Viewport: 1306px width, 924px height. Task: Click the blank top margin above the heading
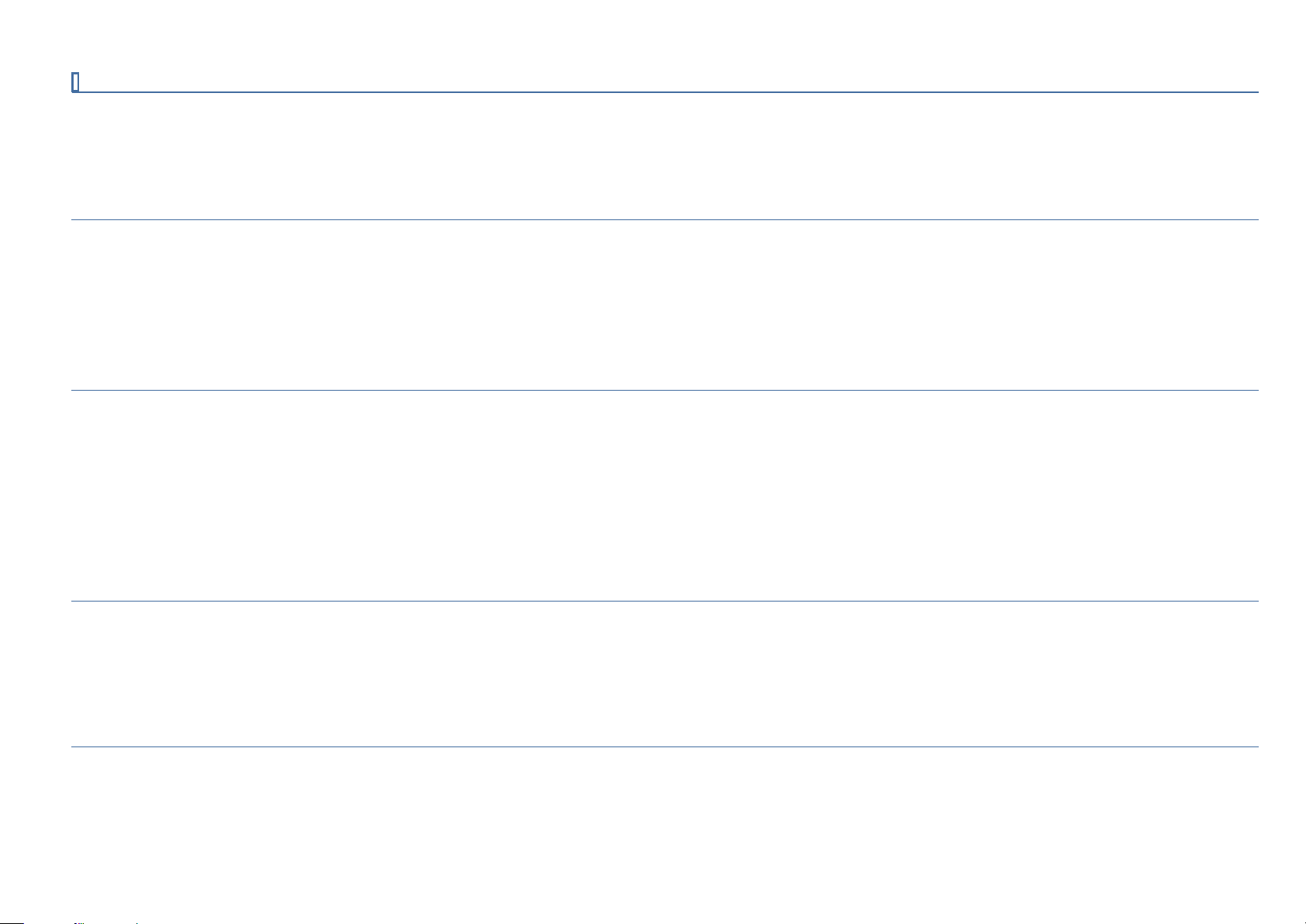[x=653, y=35]
